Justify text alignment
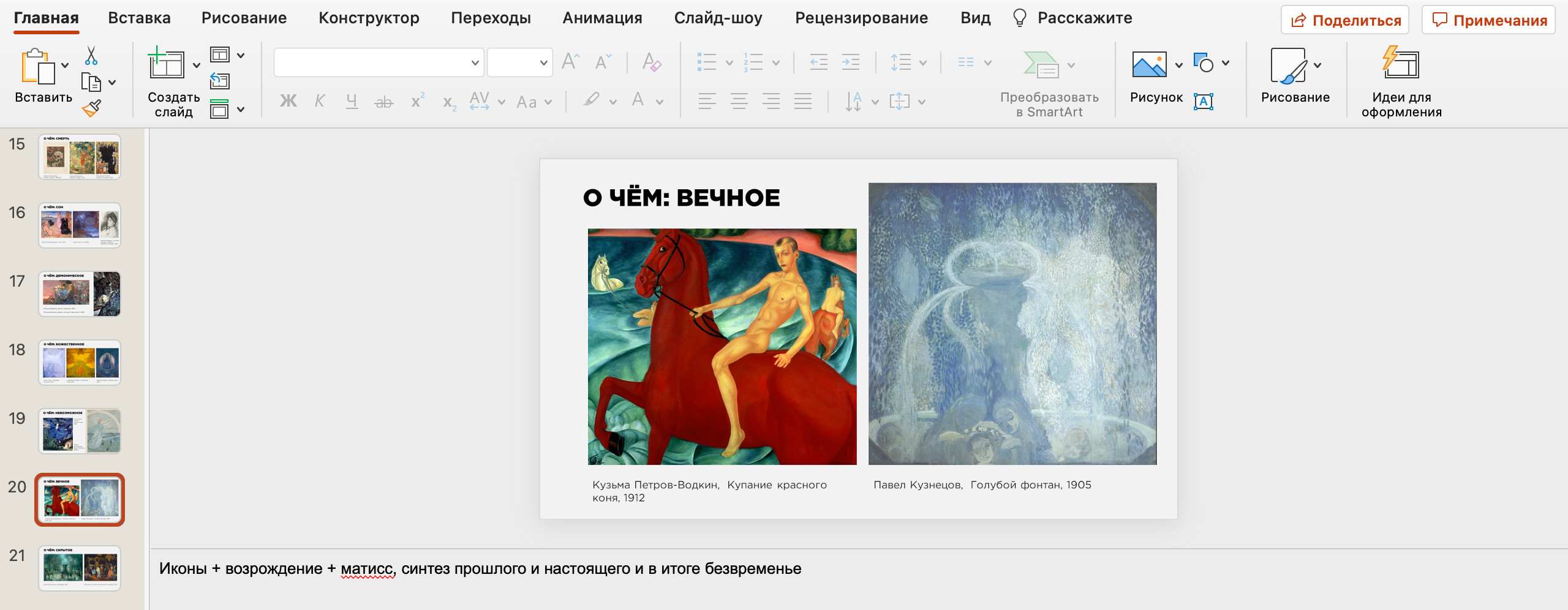This screenshot has height=610, width=1568. [803, 101]
